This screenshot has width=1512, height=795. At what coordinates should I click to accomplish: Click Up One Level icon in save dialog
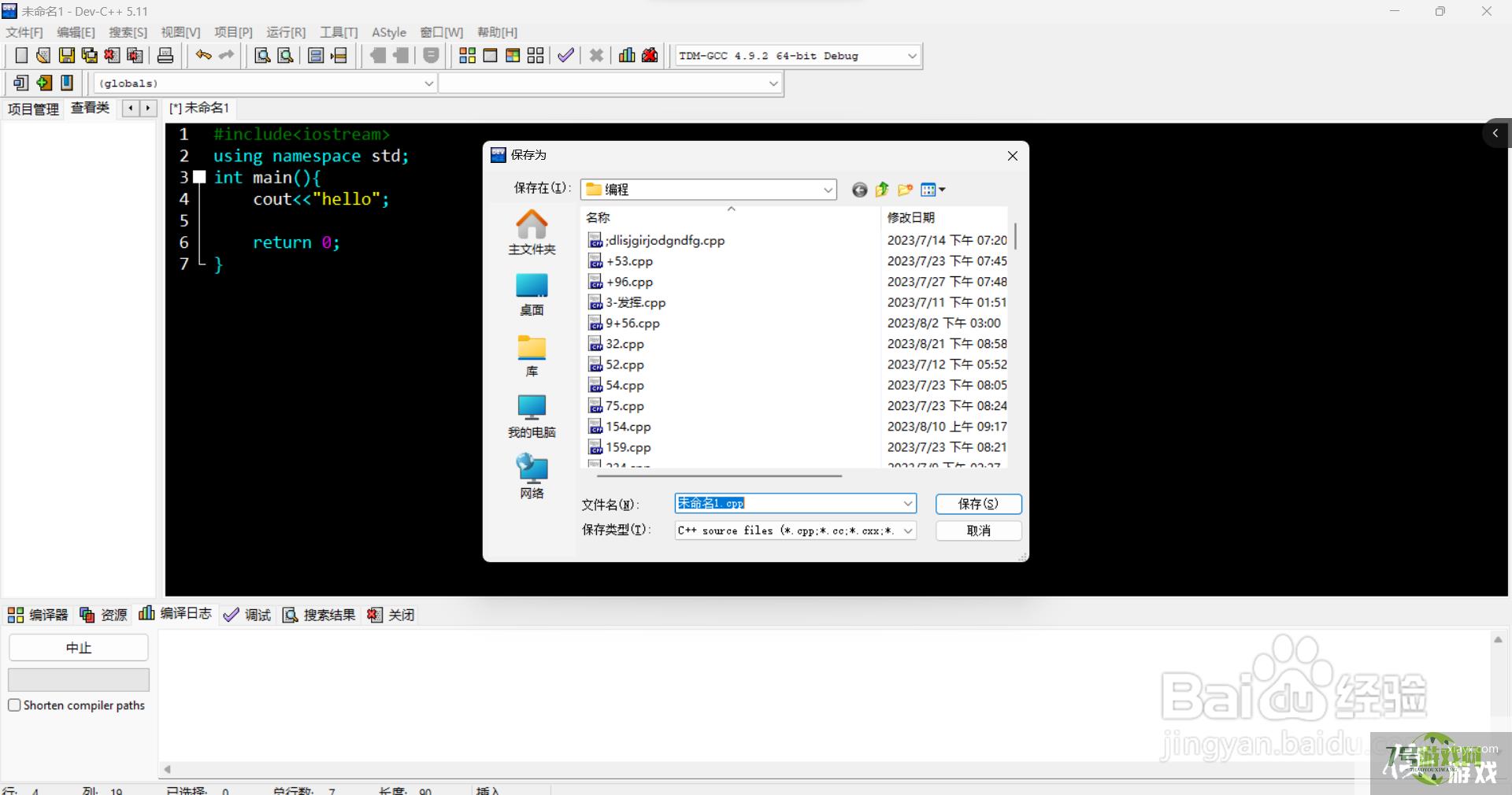[x=882, y=190]
